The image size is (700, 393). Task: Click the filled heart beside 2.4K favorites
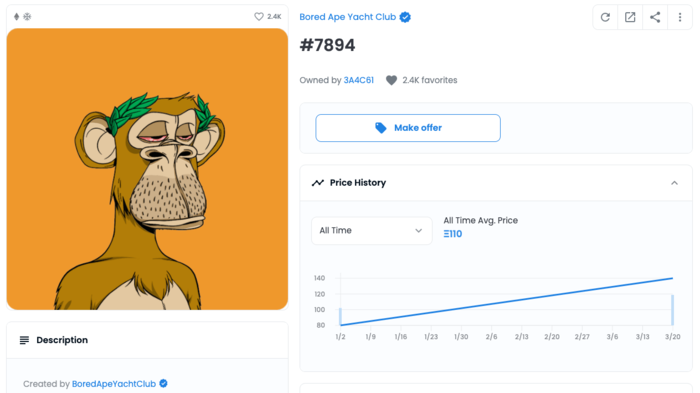coord(392,80)
